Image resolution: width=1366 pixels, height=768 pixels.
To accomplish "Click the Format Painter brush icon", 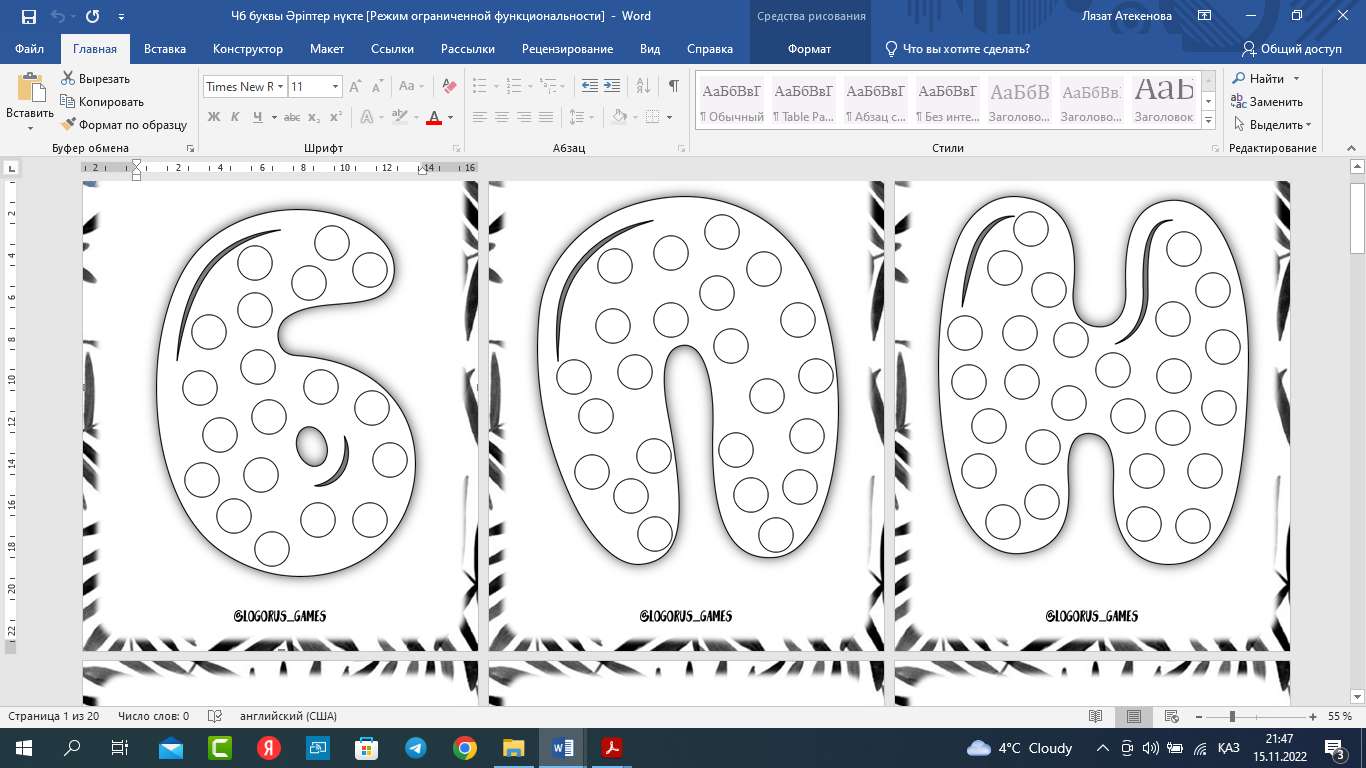I will click(x=68, y=125).
